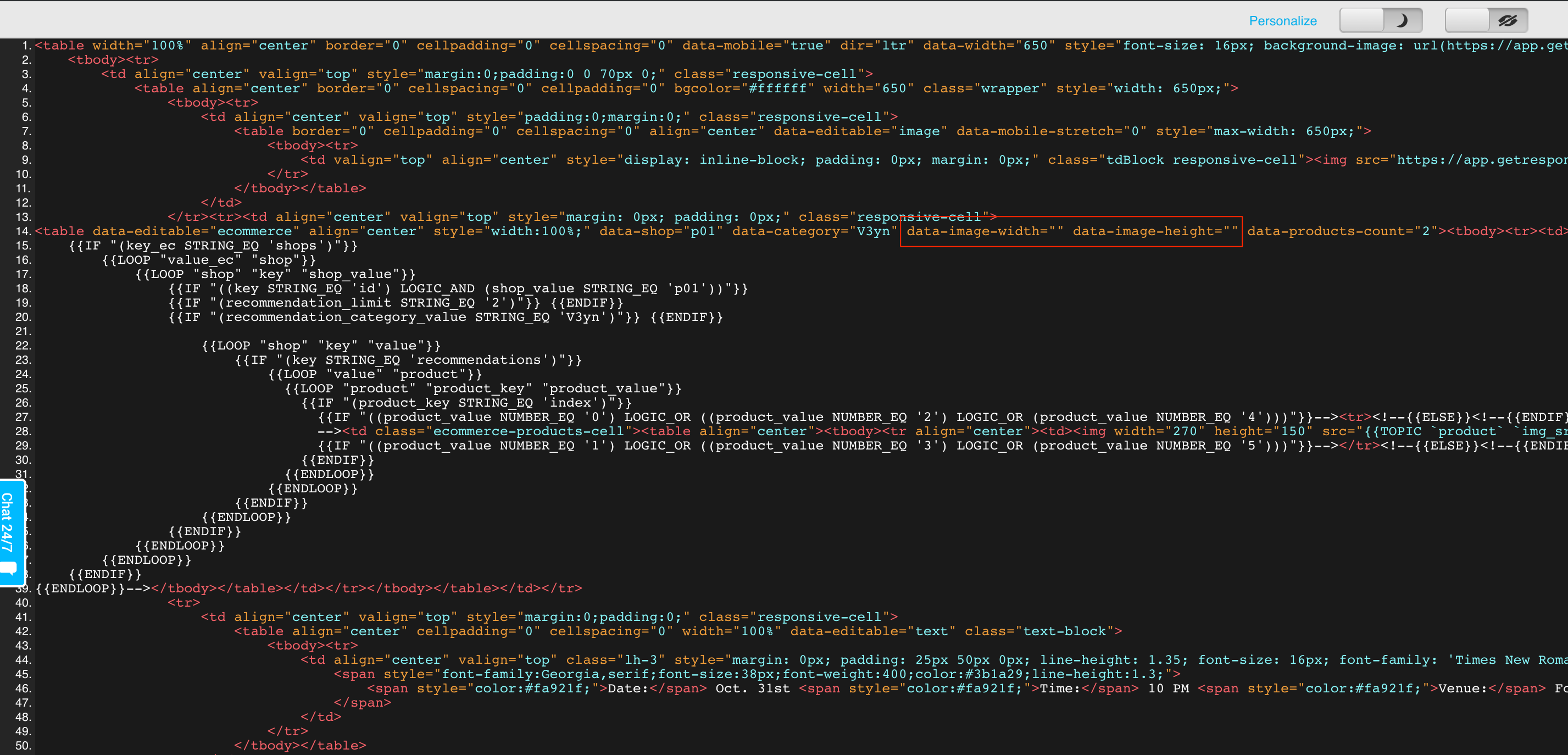Toggle the crossed-eye preview switch
Viewport: 1568px width, 755px height.
point(1487,21)
